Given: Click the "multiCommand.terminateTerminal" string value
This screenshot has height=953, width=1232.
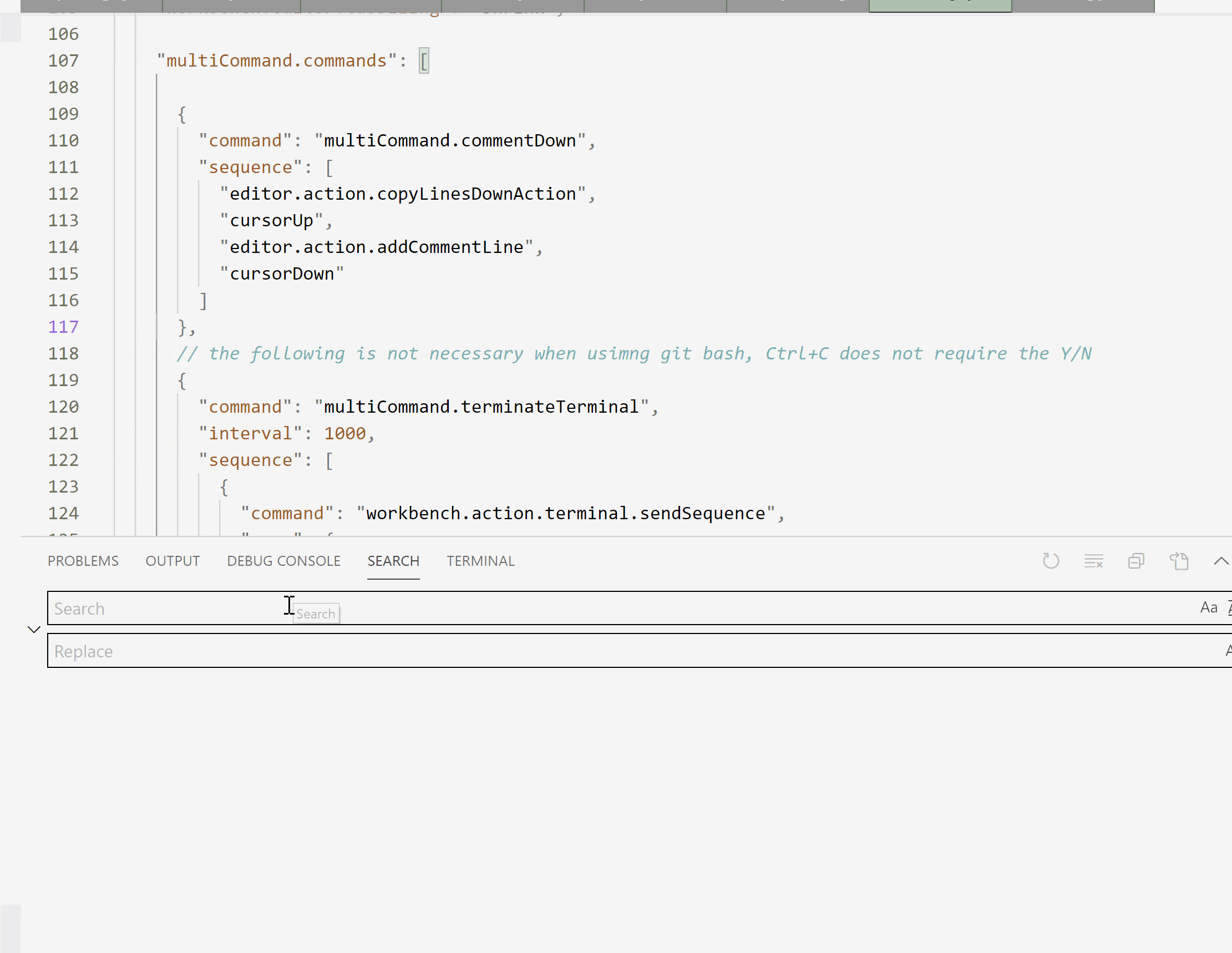Looking at the screenshot, I should click(481, 407).
